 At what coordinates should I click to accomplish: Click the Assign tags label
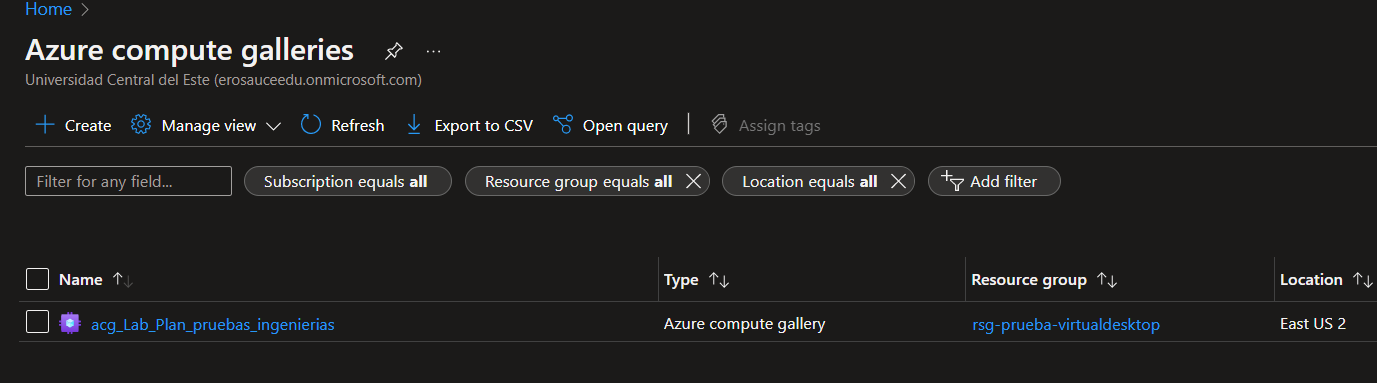[x=780, y=125]
